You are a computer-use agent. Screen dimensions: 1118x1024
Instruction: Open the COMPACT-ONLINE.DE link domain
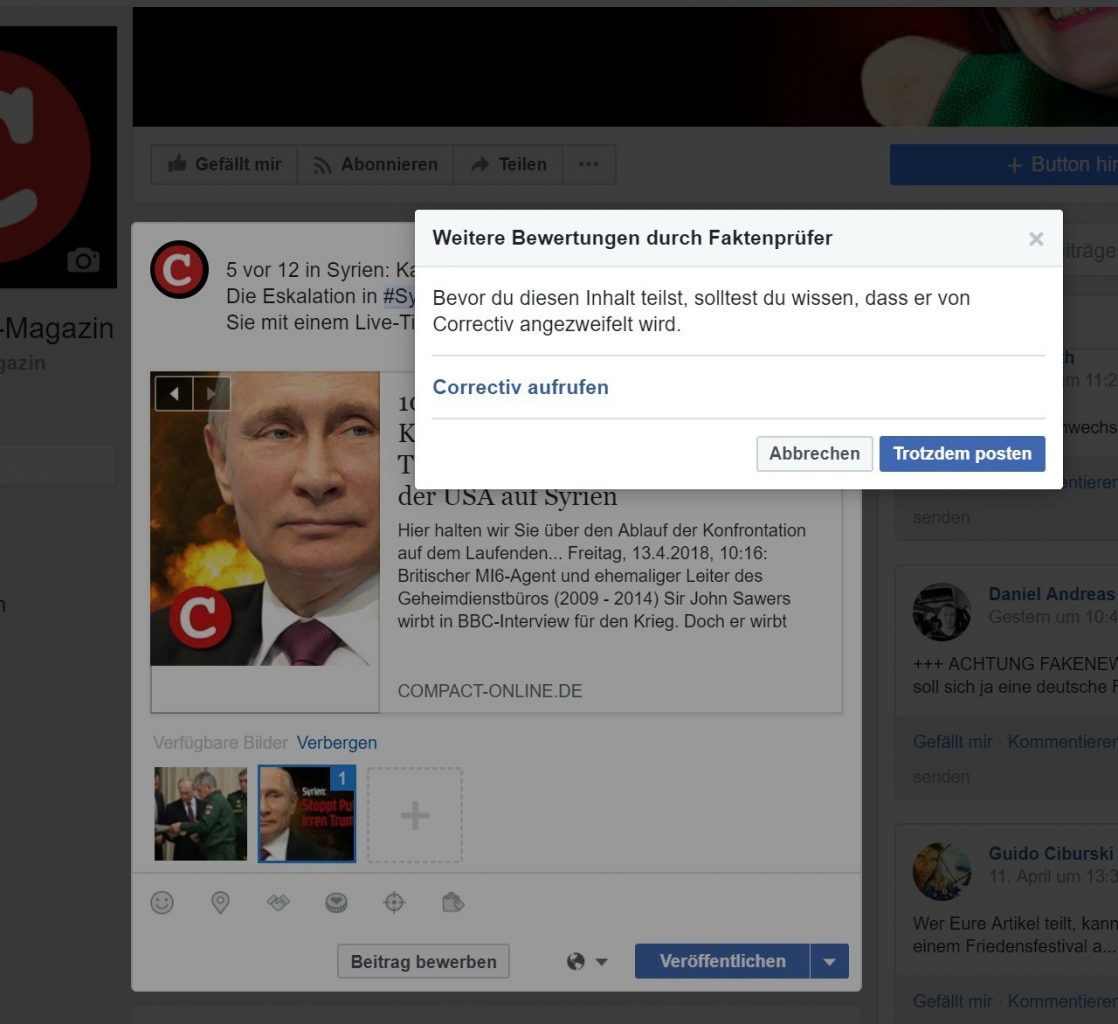point(490,691)
